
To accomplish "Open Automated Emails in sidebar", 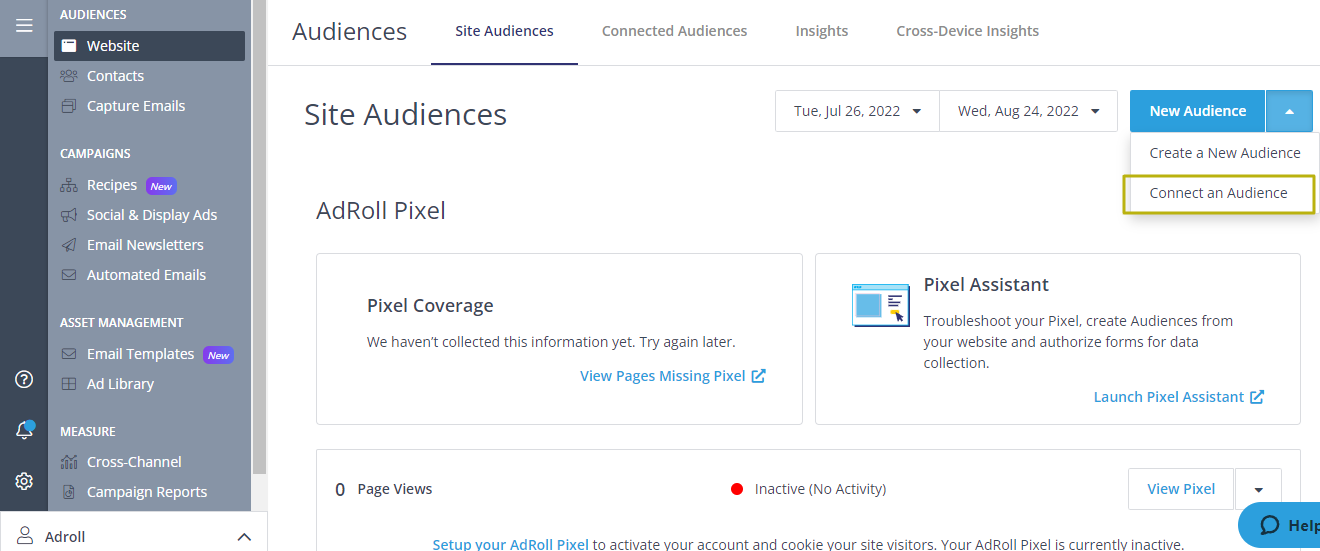I will (146, 275).
